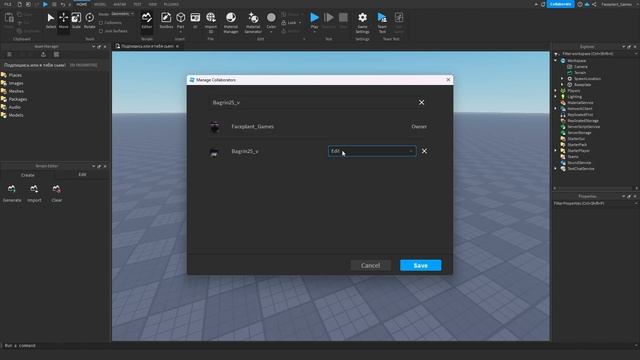Toggle the Lock tool
The width and height of the screenshot is (640, 360).
[x=291, y=23]
